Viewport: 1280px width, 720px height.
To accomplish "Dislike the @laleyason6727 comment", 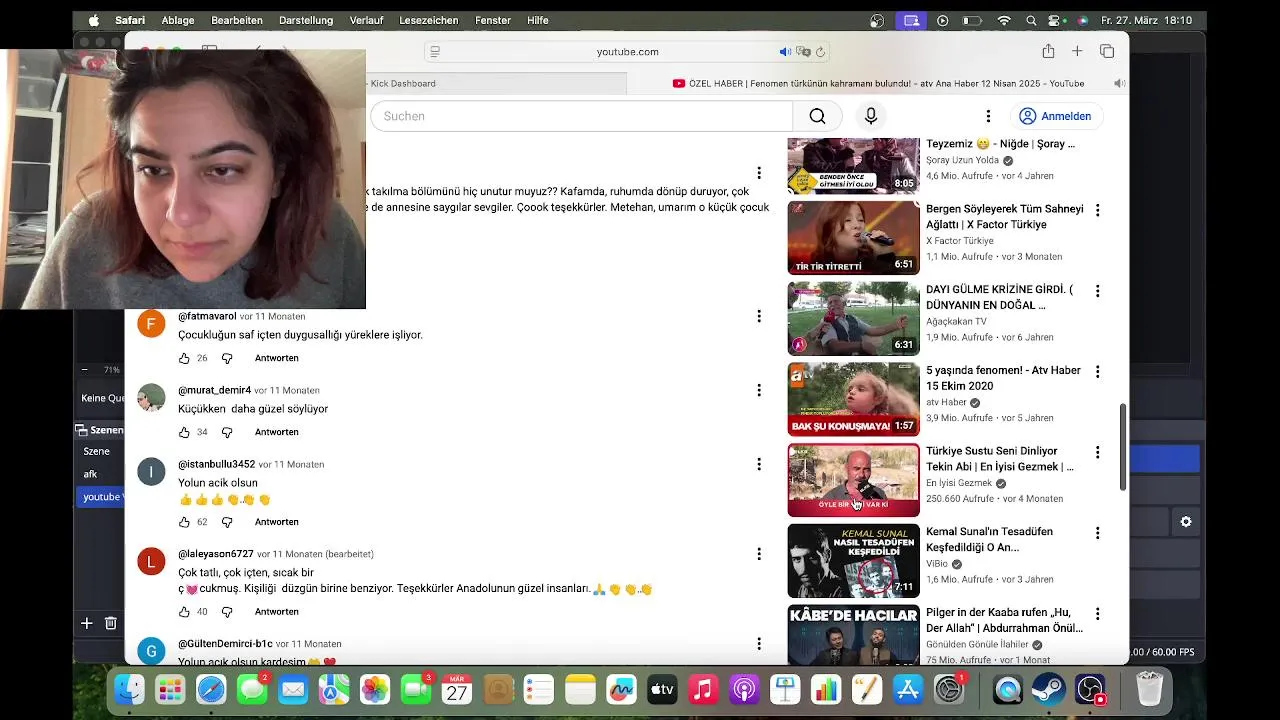I will [x=227, y=612].
